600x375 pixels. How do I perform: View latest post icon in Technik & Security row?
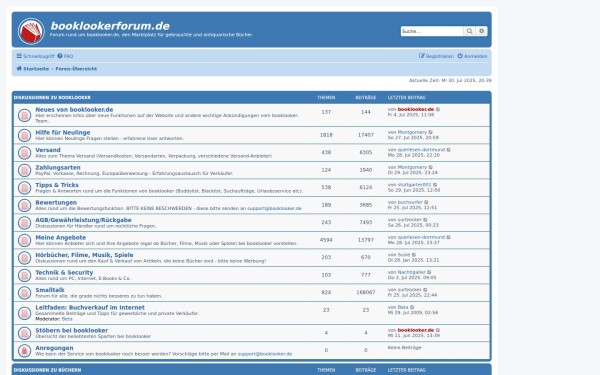pos(429,272)
